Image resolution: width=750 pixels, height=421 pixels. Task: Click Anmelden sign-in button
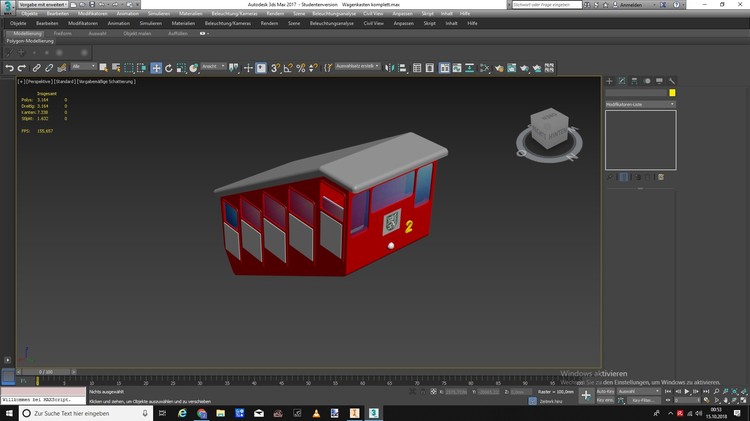[628, 4]
